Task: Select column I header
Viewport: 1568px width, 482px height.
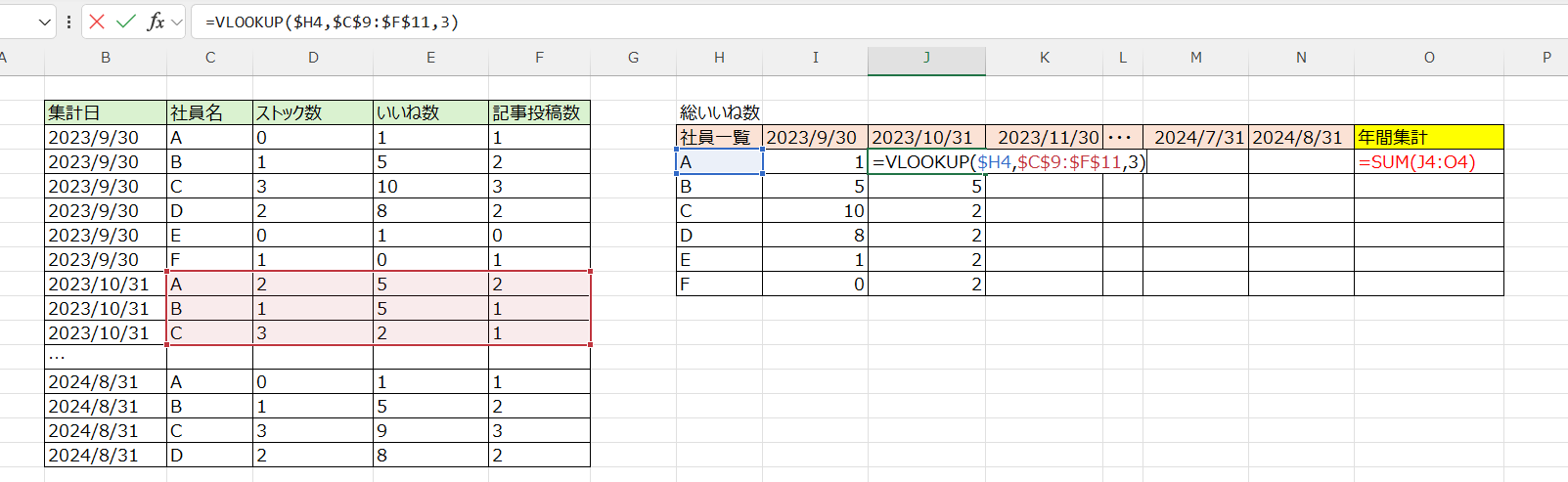Action: [815, 58]
